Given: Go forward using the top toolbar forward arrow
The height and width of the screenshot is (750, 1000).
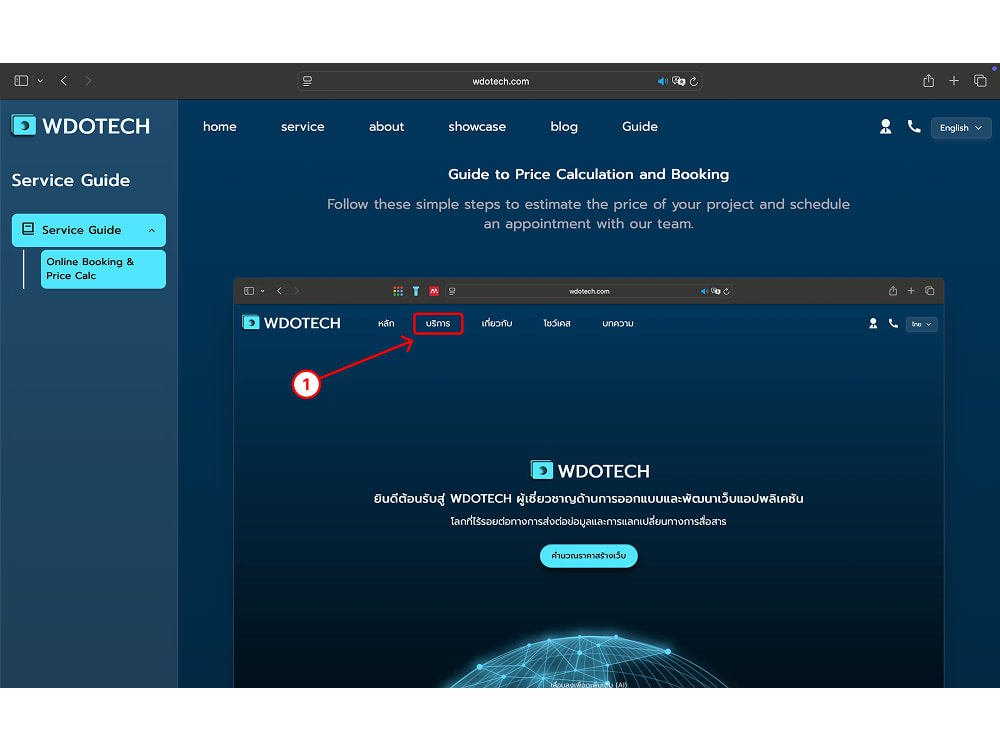Looking at the screenshot, I should click(x=88, y=81).
